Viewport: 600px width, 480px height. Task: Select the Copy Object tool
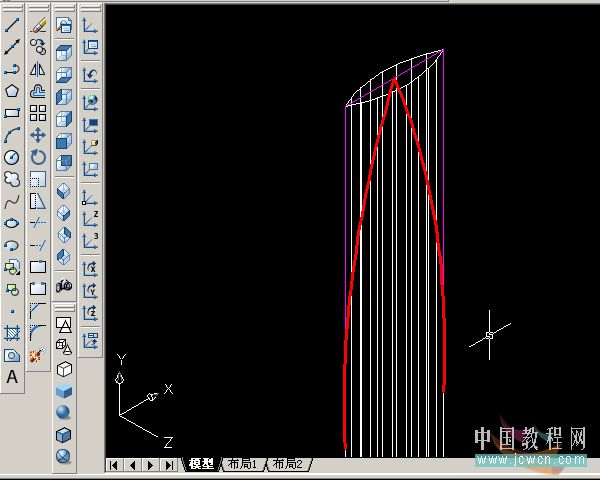click(38, 47)
